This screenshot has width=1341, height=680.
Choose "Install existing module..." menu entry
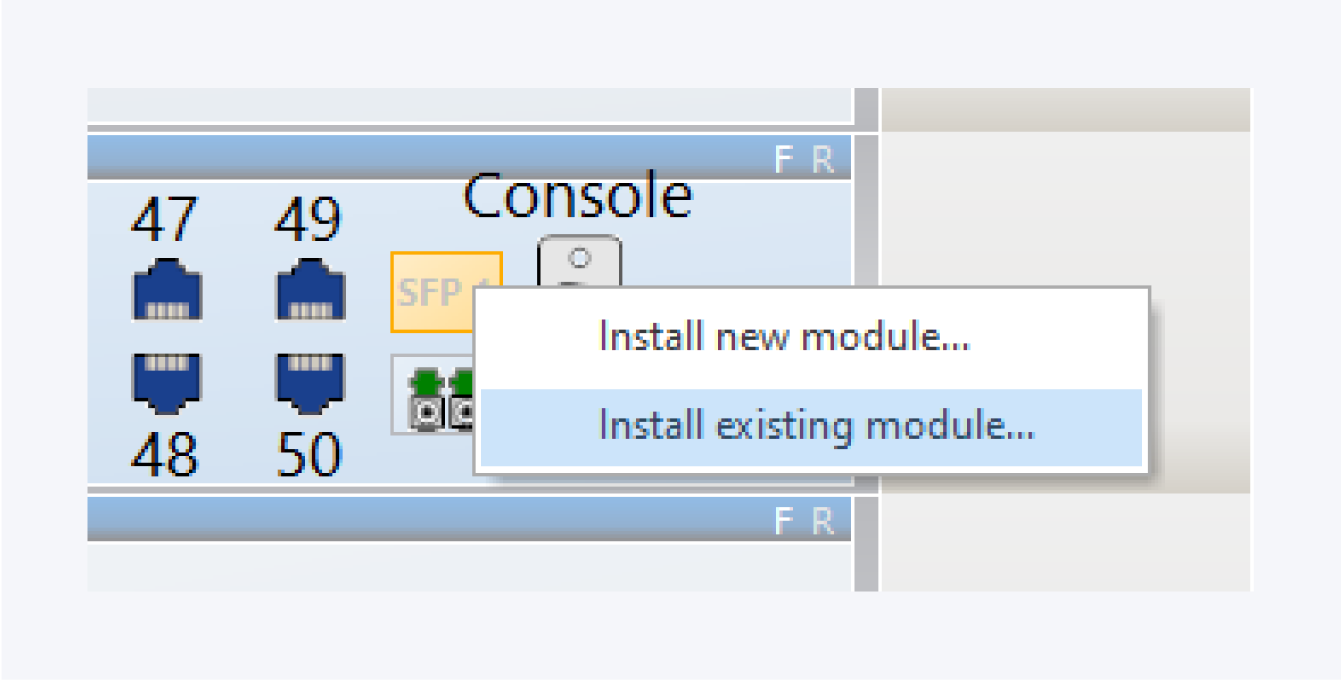tap(815, 427)
